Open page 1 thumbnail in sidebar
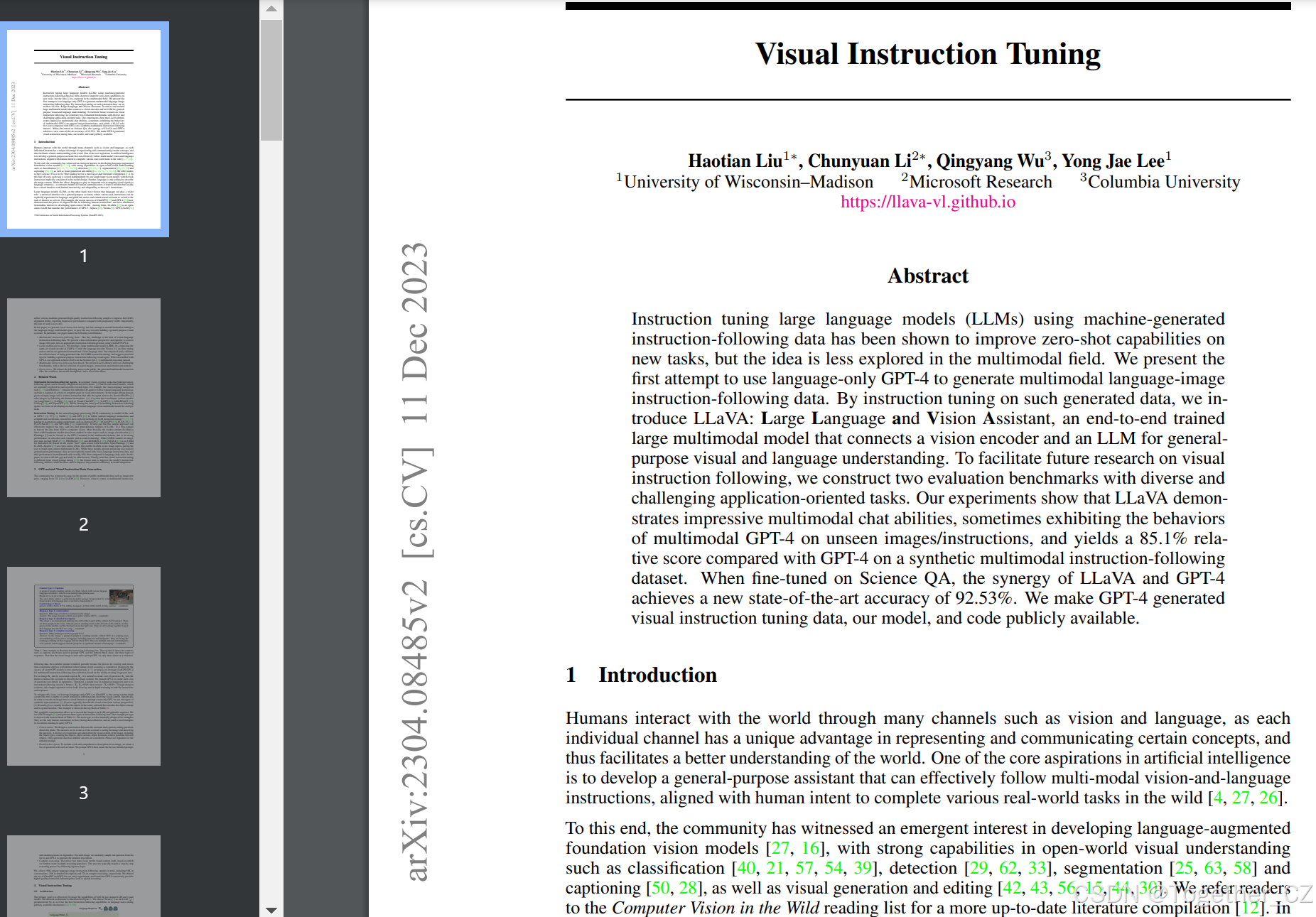1316x917 pixels. pyautogui.click(x=84, y=129)
